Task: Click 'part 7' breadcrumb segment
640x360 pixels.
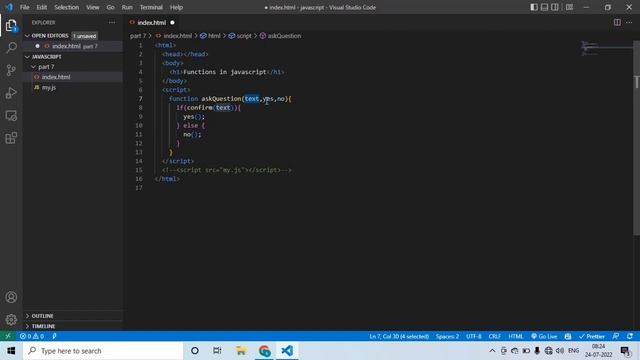Action: tap(138, 36)
